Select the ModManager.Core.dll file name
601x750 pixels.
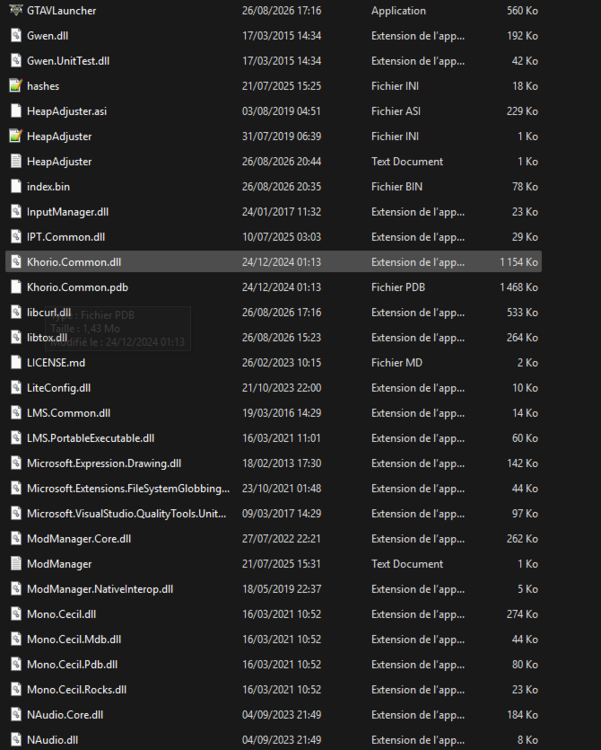click(79, 539)
